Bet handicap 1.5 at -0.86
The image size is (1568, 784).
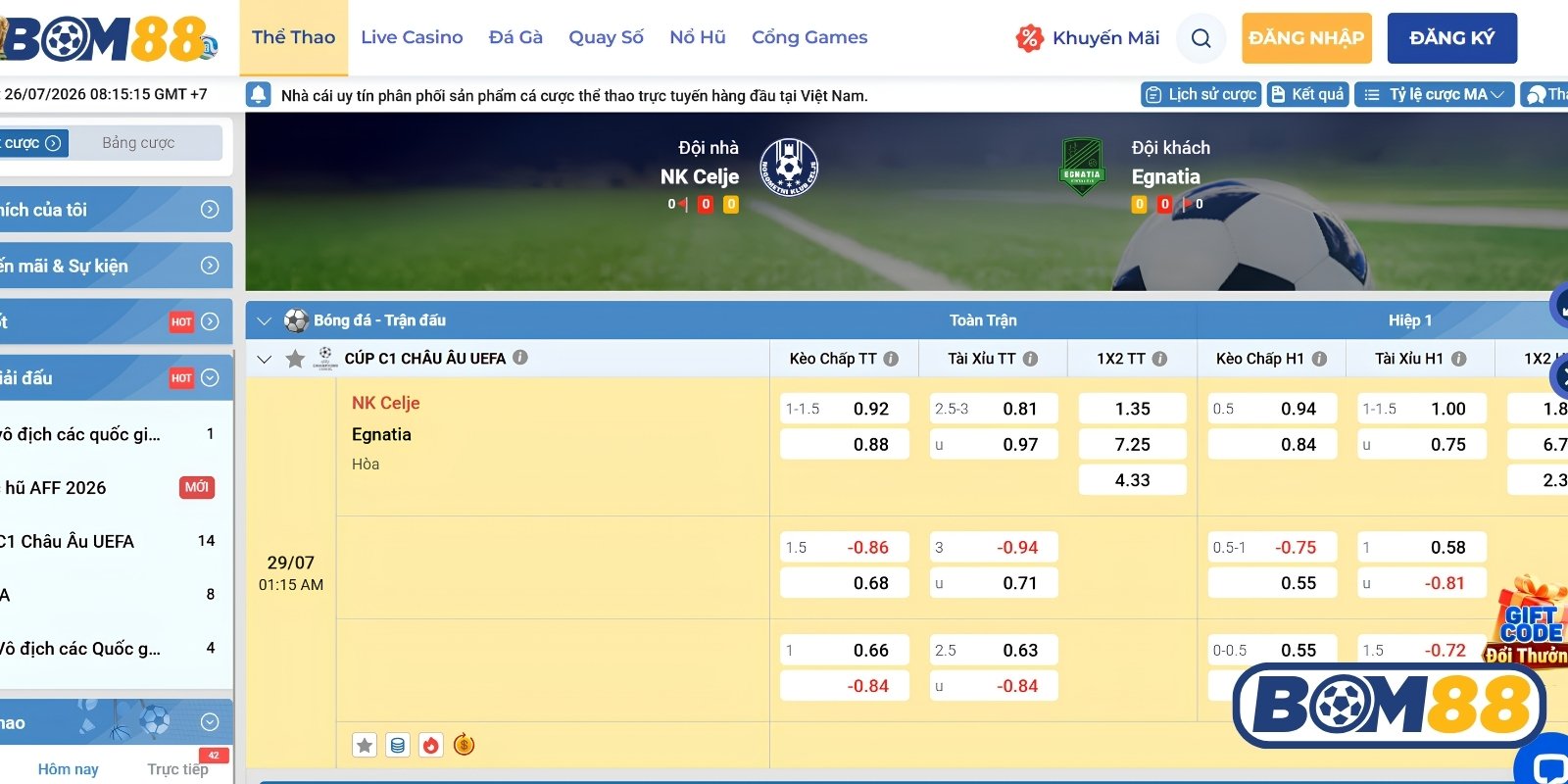(845, 547)
